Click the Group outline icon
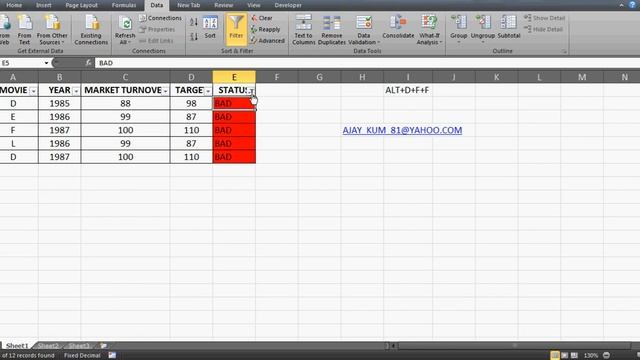 [458, 29]
